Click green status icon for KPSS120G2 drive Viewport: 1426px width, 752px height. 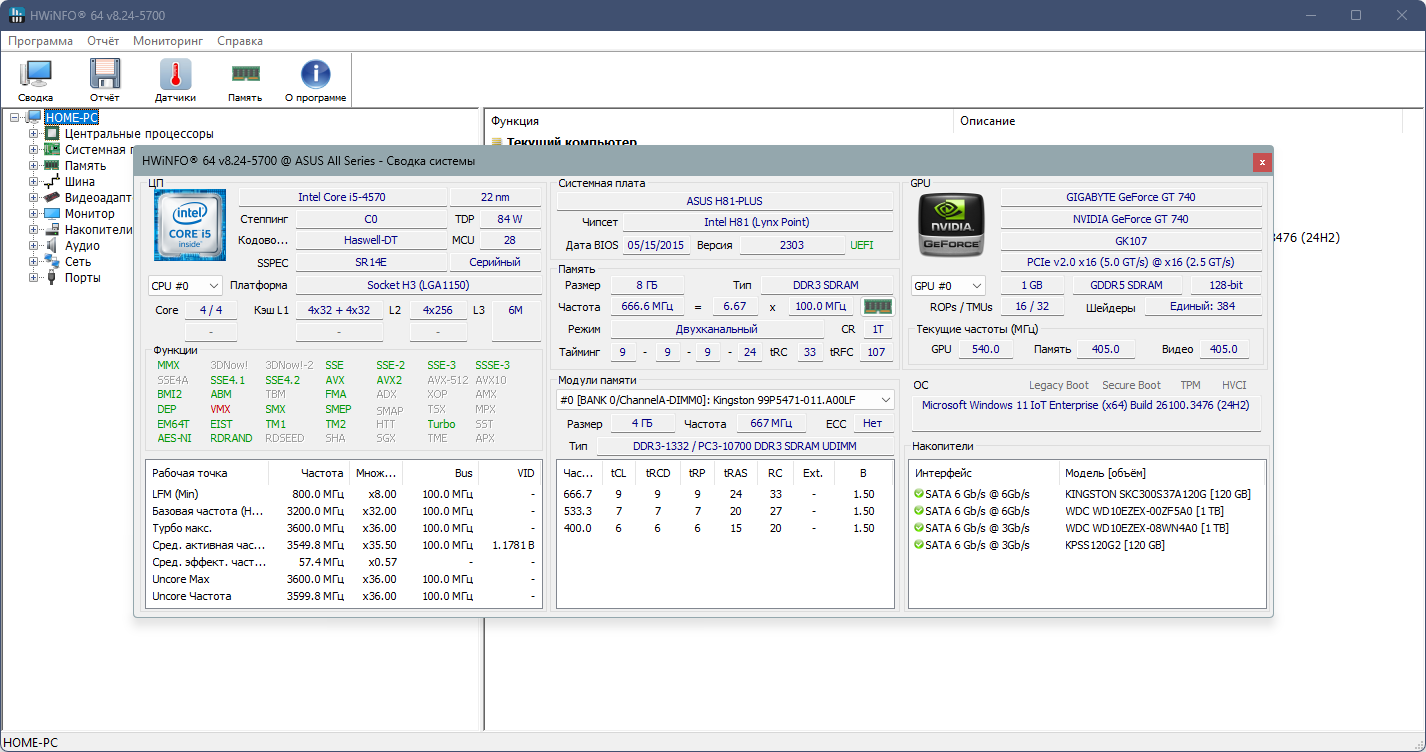(919, 545)
